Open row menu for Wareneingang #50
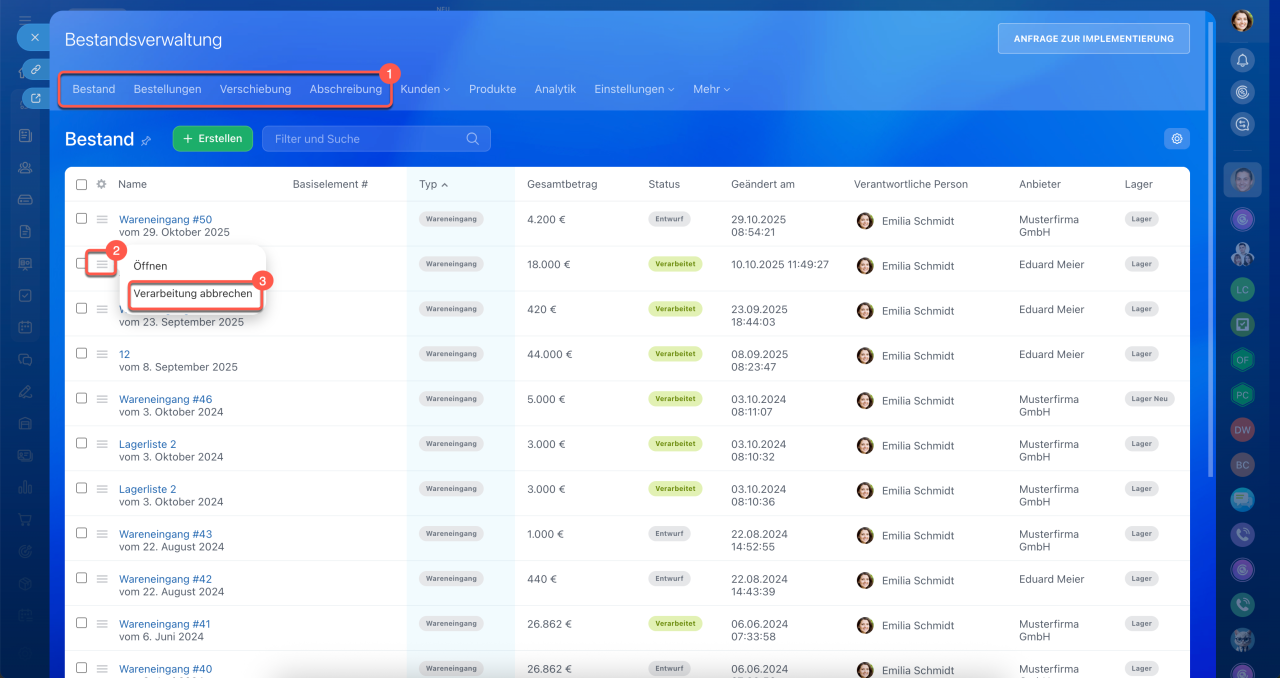 tap(102, 219)
